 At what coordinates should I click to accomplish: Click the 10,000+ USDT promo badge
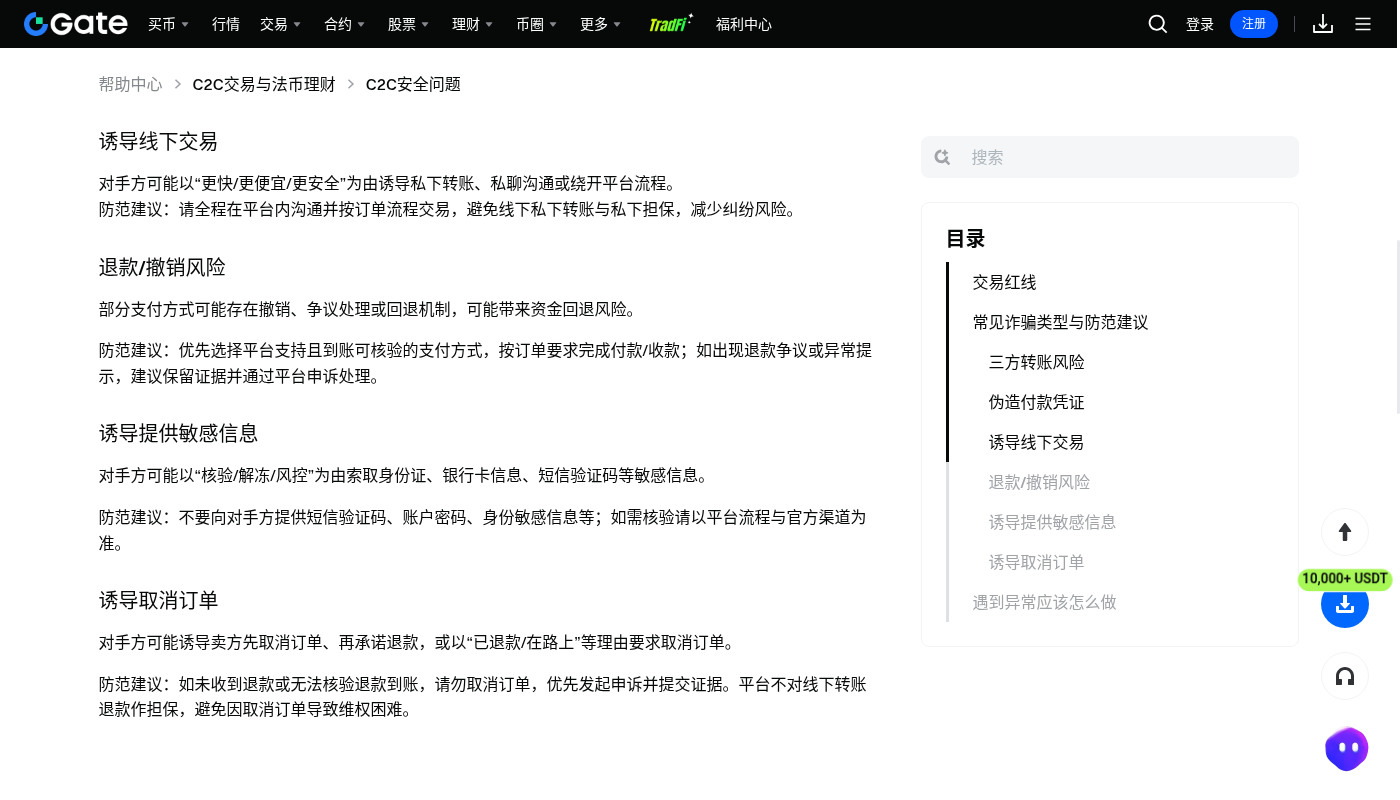tap(1345, 579)
